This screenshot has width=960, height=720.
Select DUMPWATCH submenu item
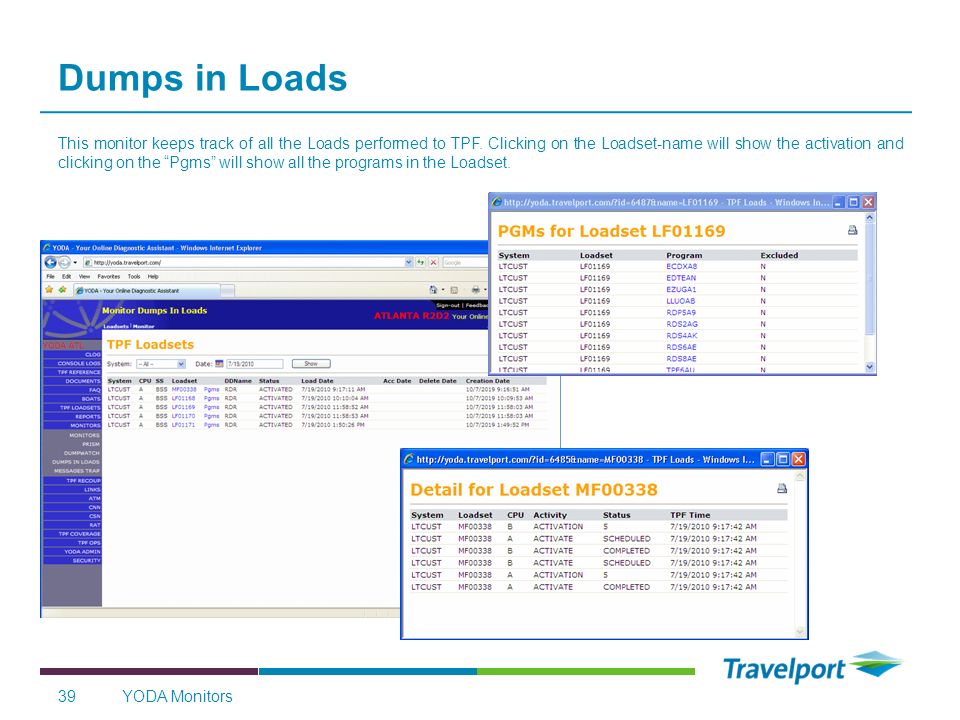click(81, 453)
